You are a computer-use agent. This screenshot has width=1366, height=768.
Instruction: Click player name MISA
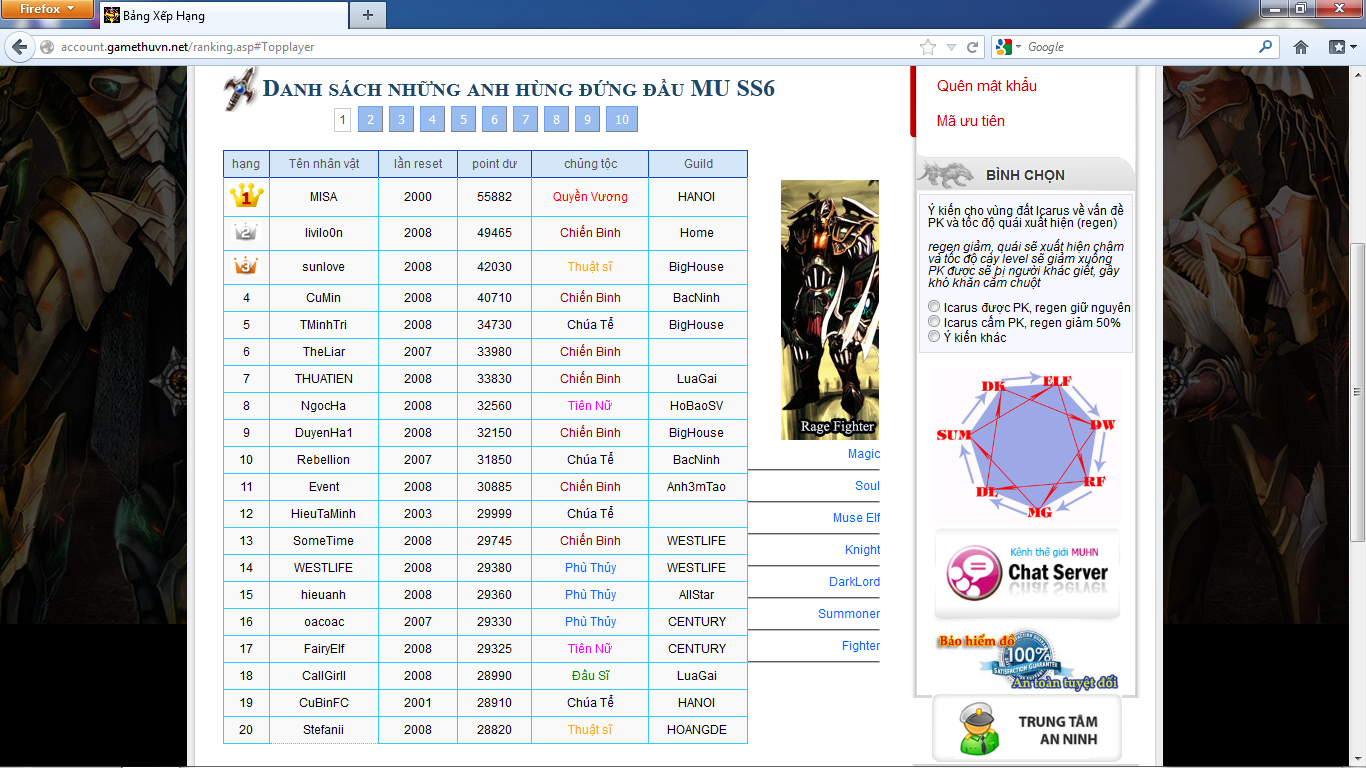pos(324,197)
